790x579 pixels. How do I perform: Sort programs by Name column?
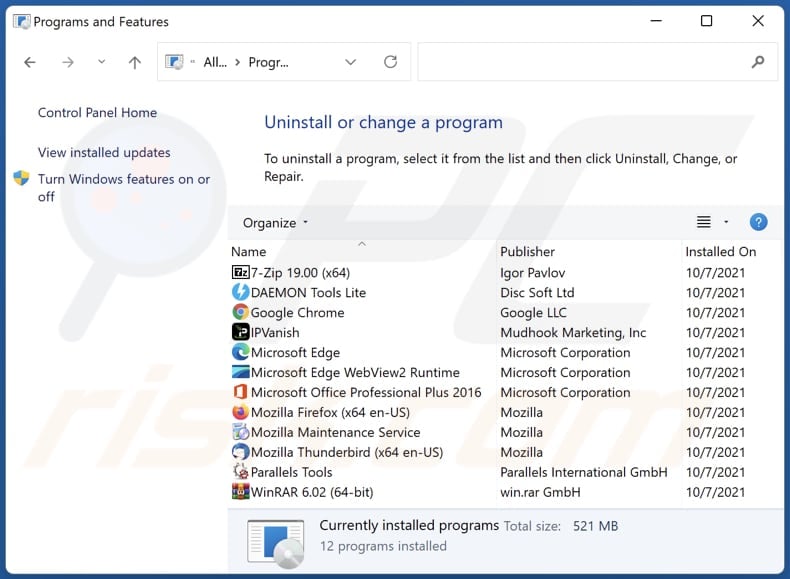tap(249, 252)
